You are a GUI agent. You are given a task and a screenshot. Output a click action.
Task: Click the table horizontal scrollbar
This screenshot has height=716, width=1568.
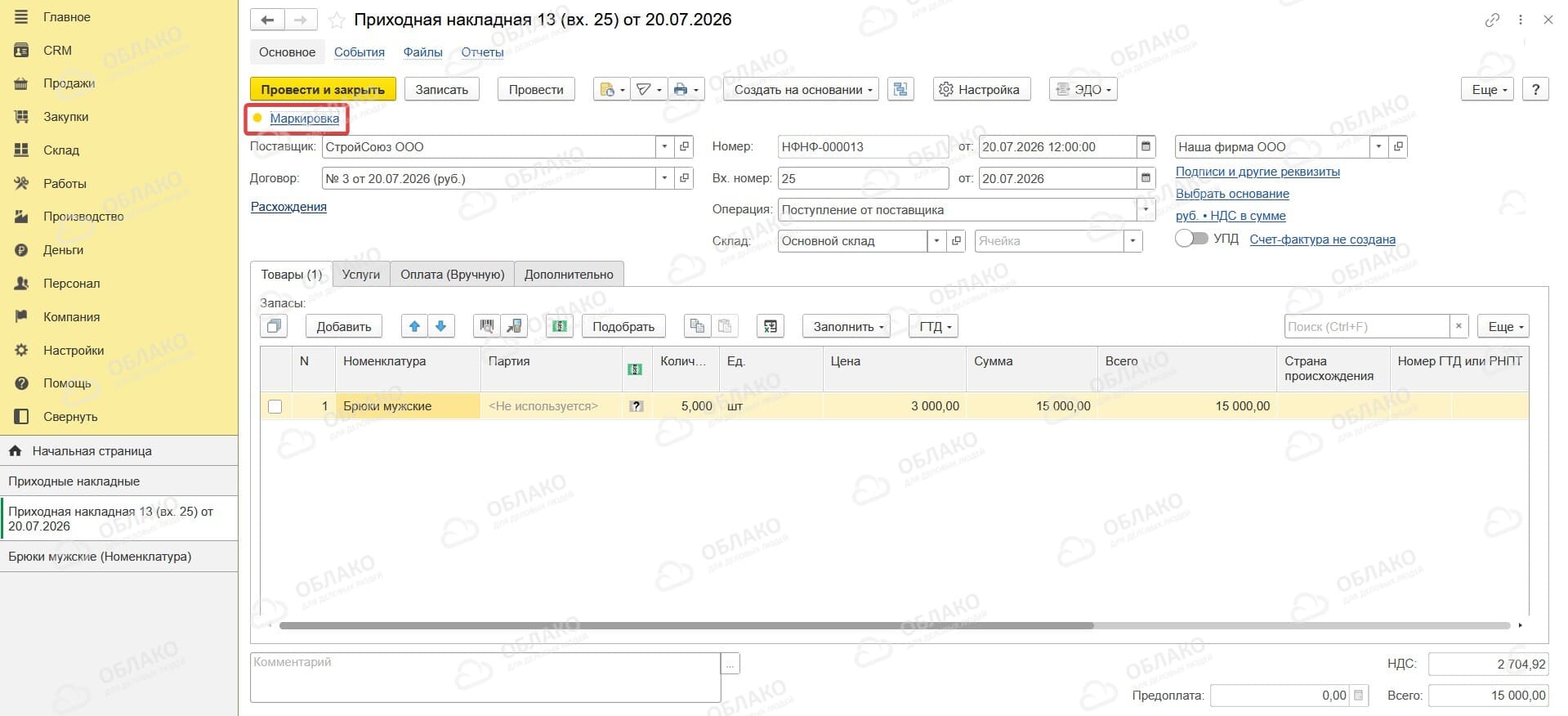pyautogui.click(x=686, y=625)
